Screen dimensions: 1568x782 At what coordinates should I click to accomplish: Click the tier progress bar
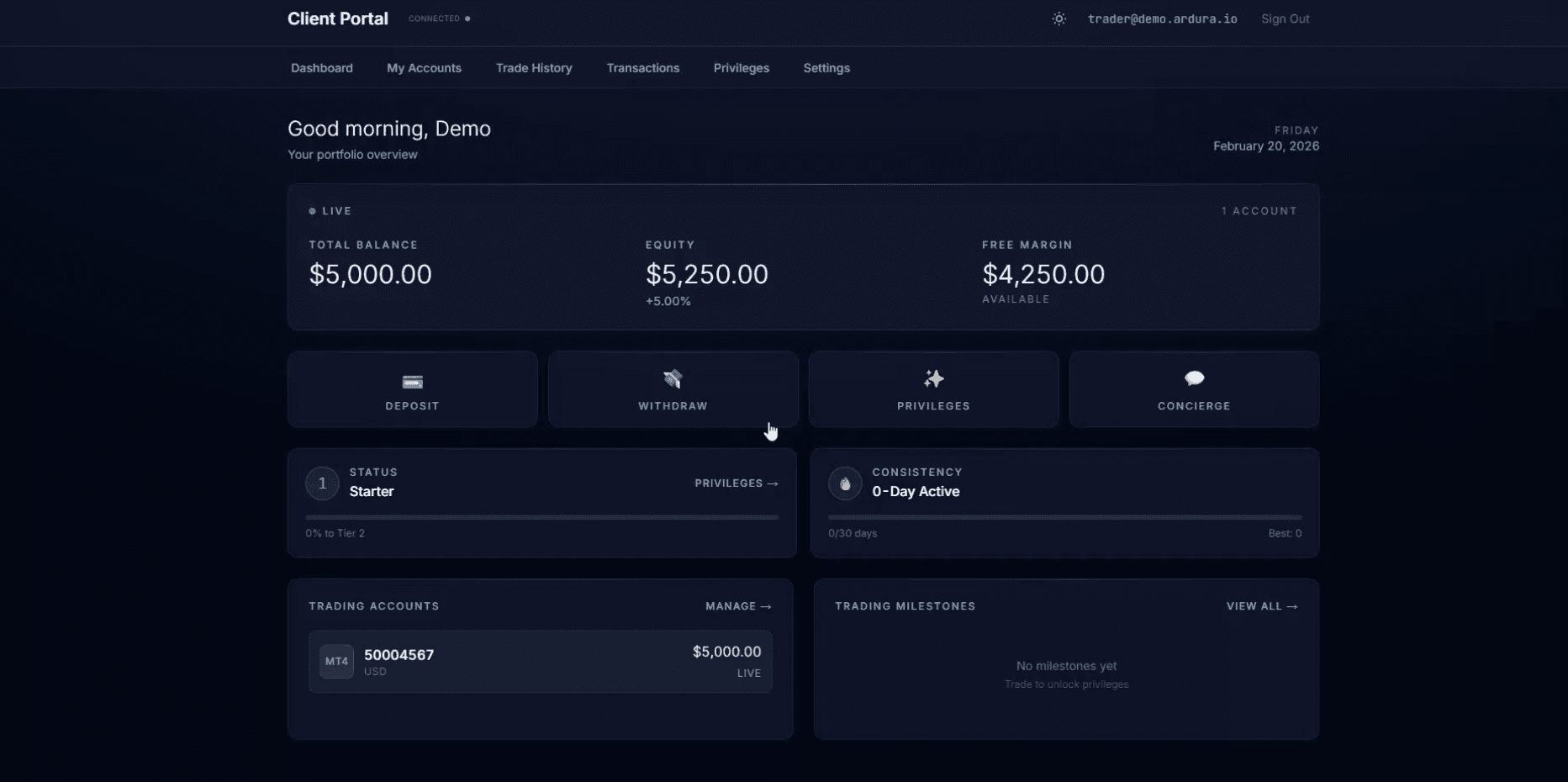point(542,517)
